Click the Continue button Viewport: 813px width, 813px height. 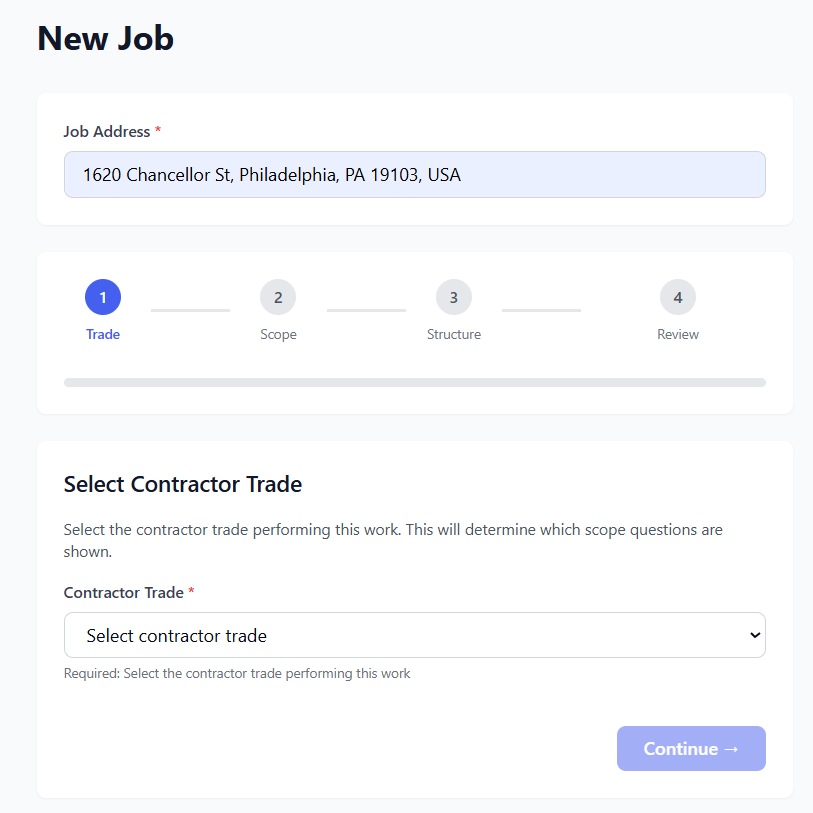(691, 748)
